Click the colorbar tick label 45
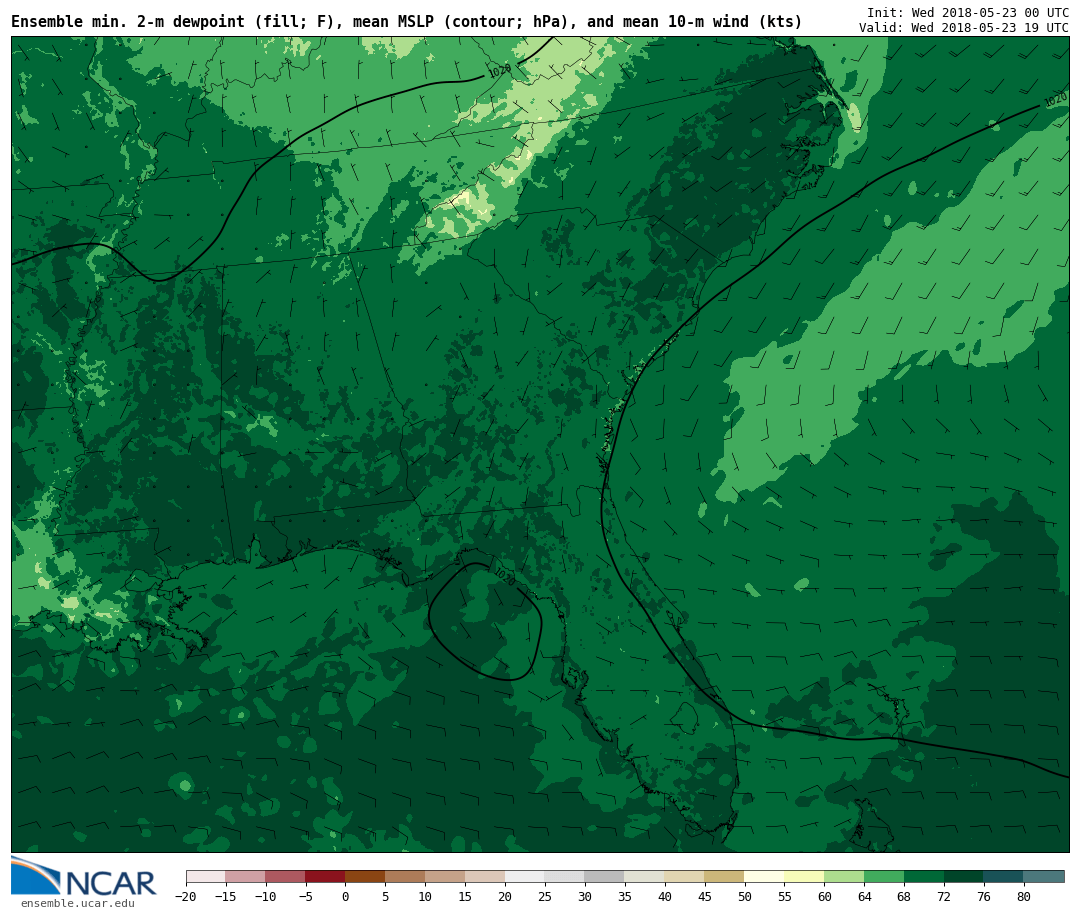This screenshot has width=1080, height=915. (705, 896)
